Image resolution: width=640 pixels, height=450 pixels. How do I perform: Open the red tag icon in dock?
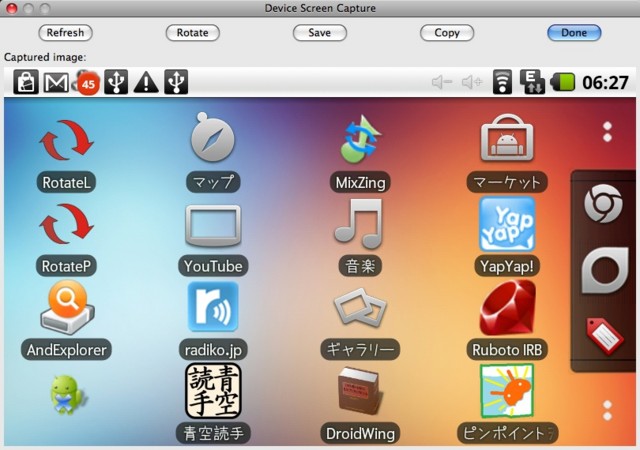click(x=604, y=336)
